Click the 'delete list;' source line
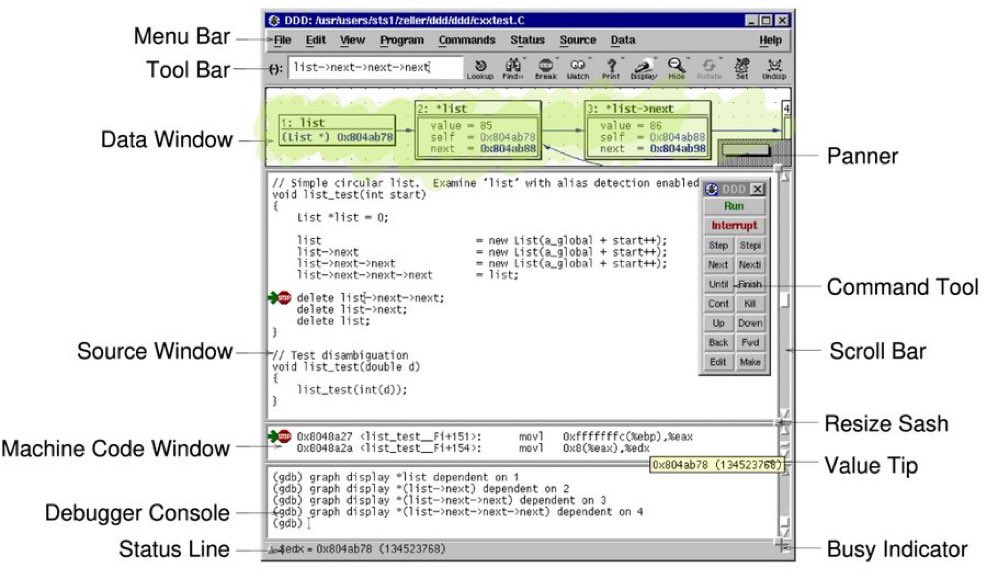This screenshot has width=986, height=579. (x=333, y=321)
